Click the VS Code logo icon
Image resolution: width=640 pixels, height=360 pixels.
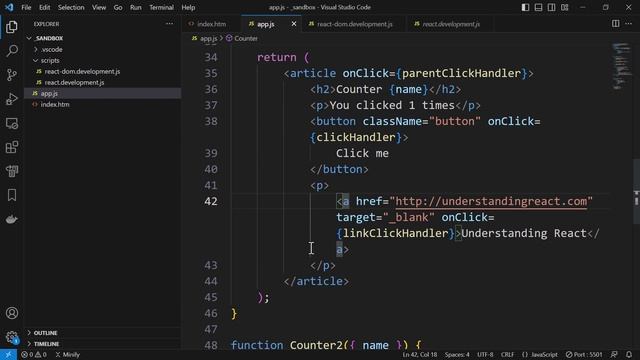pyautogui.click(x=9, y=7)
